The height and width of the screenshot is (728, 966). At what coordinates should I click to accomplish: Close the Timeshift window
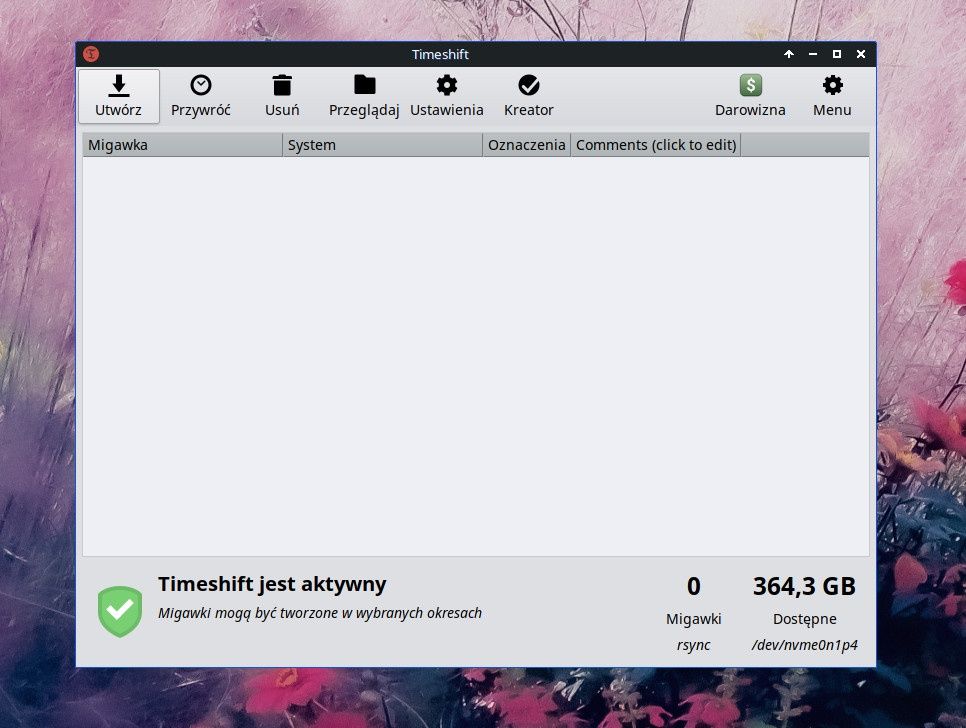click(861, 54)
